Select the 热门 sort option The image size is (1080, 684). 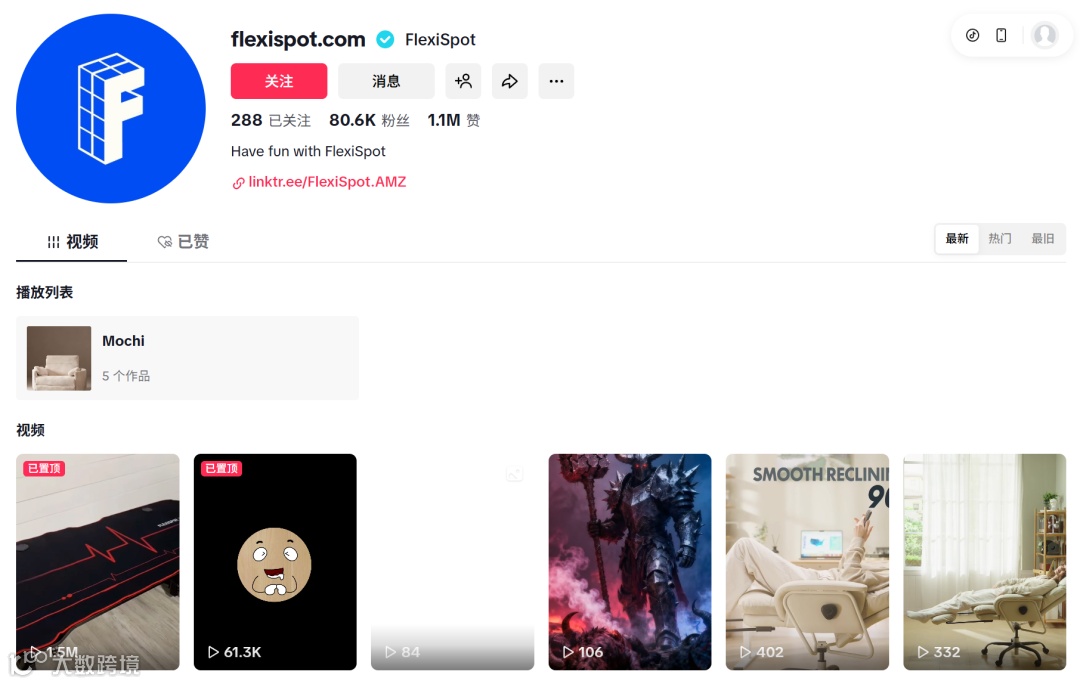1000,238
